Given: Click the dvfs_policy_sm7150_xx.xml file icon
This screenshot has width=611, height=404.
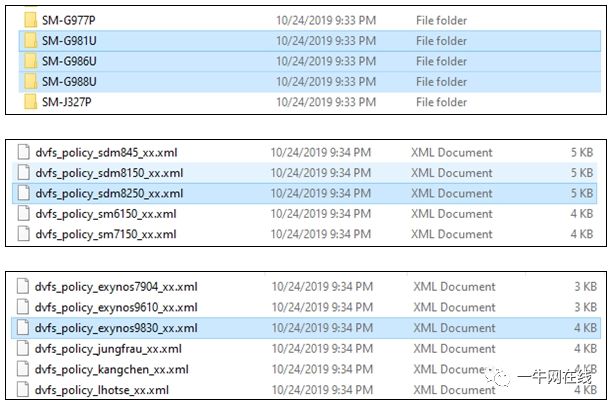Looking at the screenshot, I should click(23, 234).
